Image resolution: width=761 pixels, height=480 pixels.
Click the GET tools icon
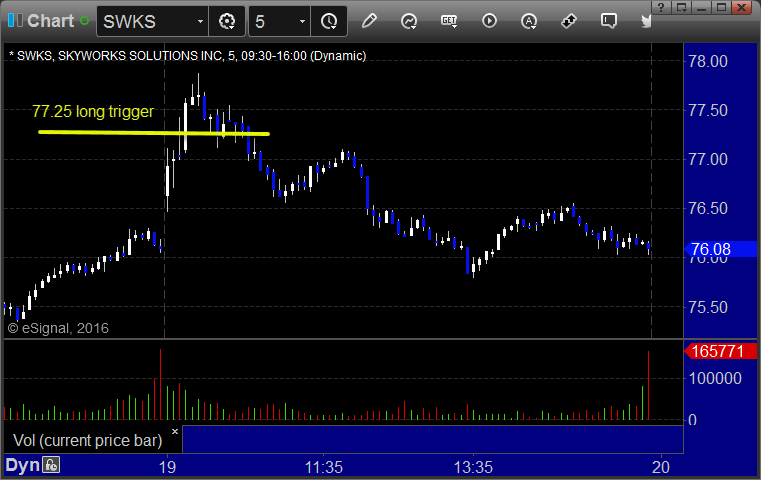pyautogui.click(x=449, y=21)
